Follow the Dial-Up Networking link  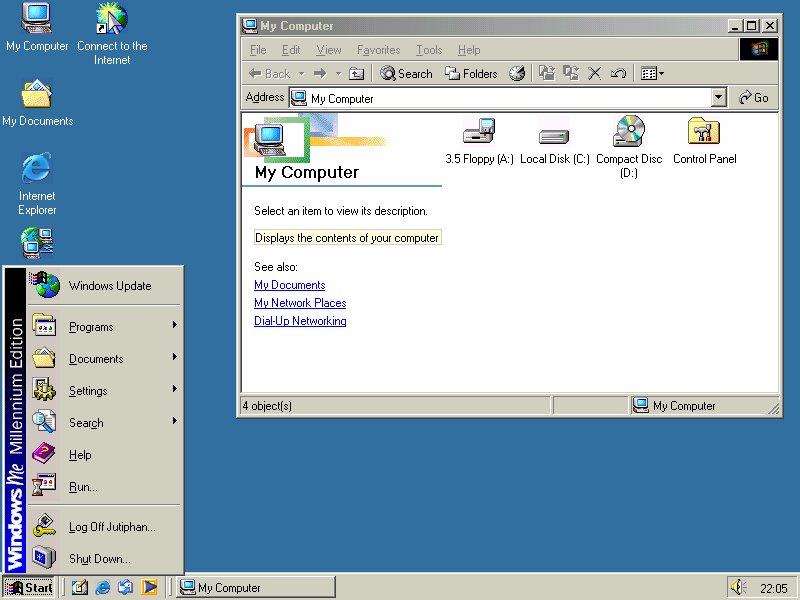[x=300, y=320]
